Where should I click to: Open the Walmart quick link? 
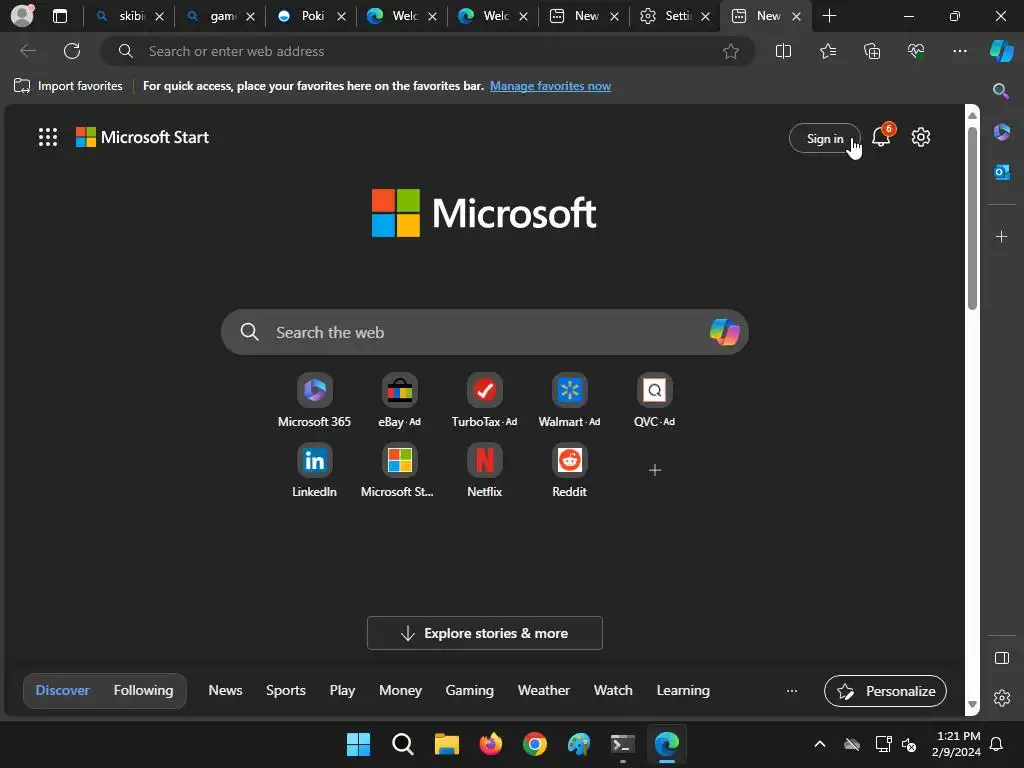[x=569, y=401]
